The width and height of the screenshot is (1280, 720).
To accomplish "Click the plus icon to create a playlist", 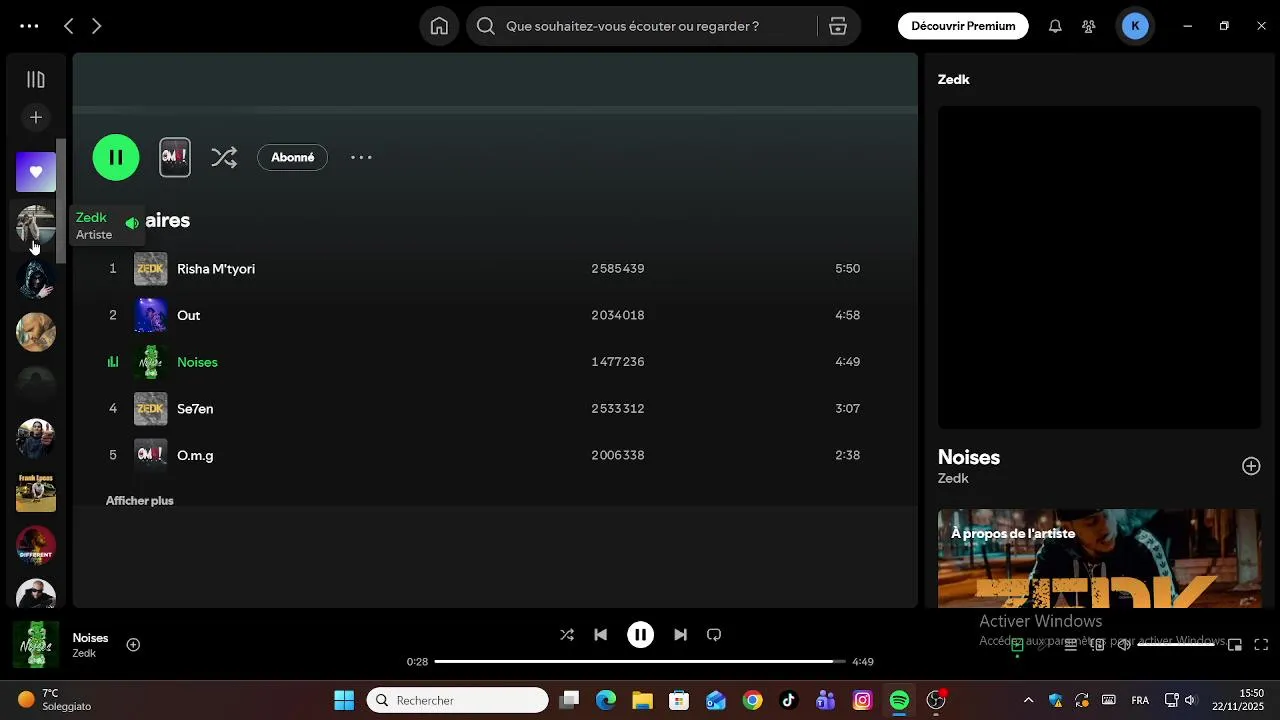I will [x=36, y=118].
